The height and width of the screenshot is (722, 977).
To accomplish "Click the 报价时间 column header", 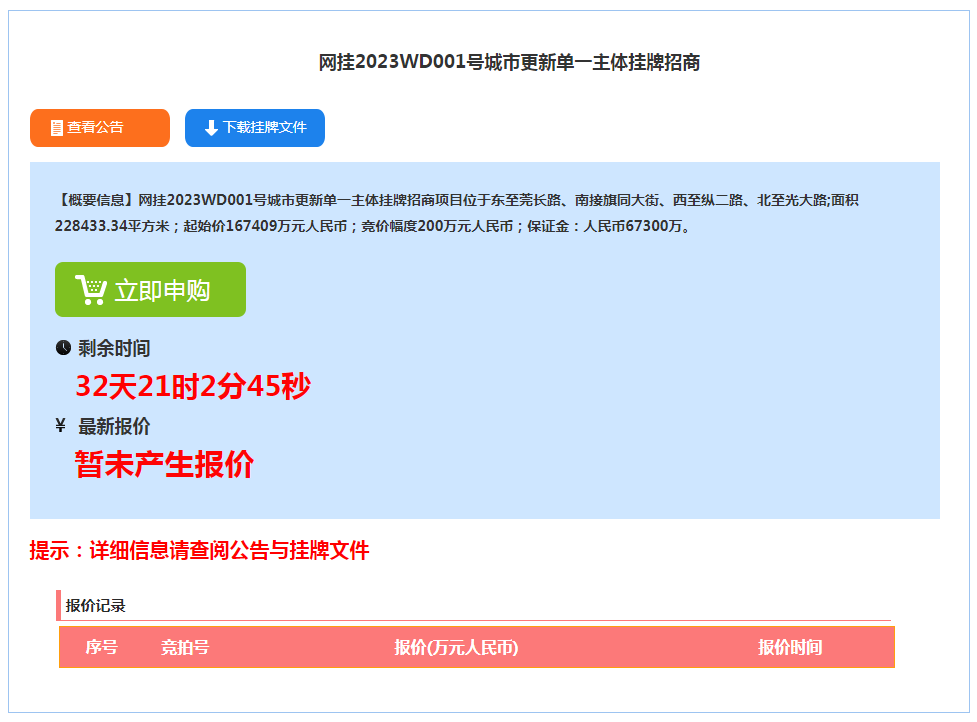I will [x=790, y=647].
